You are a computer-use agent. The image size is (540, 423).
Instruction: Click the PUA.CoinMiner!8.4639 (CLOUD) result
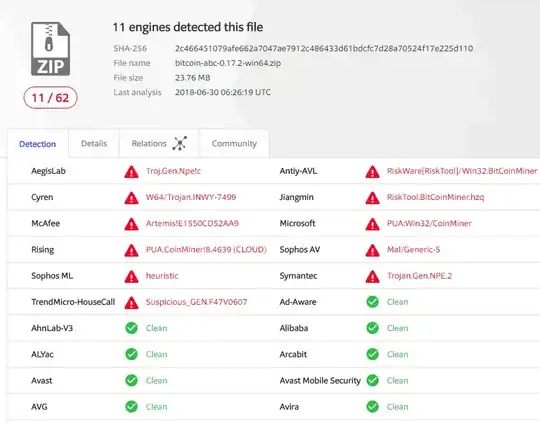(206, 249)
